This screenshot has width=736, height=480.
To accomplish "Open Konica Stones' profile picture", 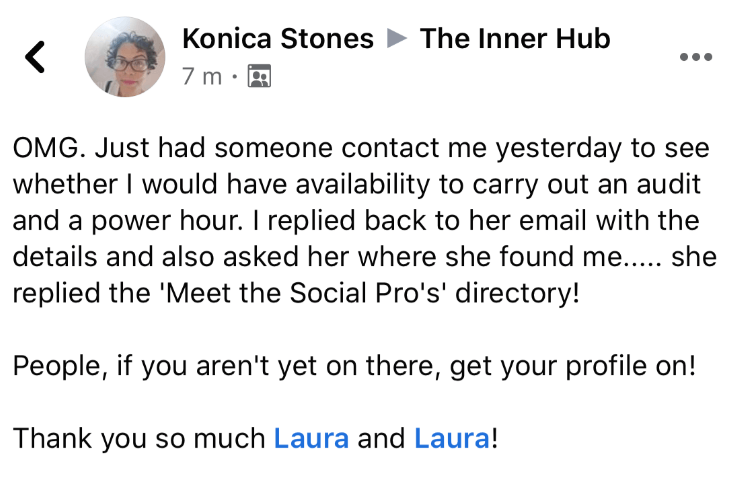I will [x=125, y=57].
